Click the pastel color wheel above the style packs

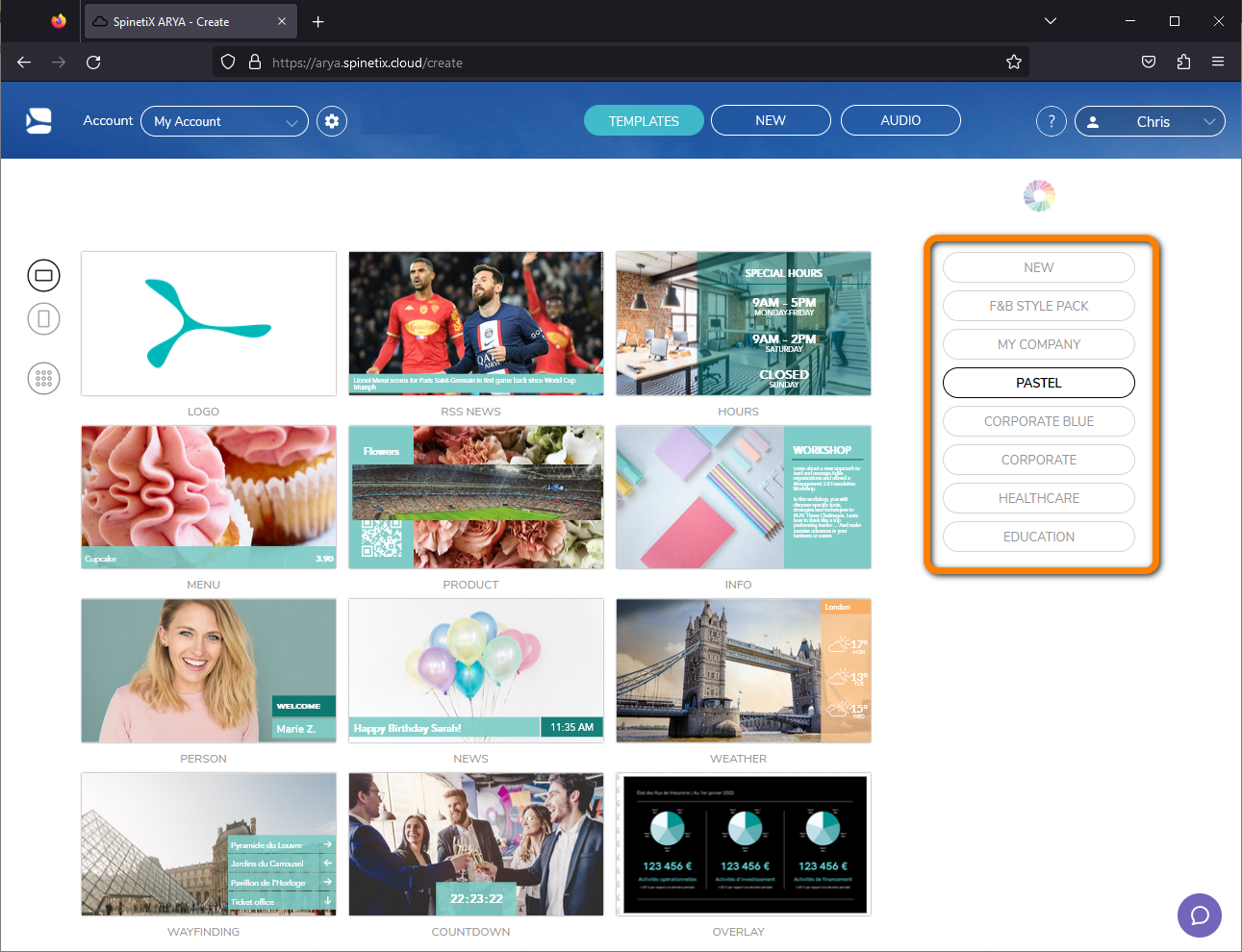[1039, 194]
